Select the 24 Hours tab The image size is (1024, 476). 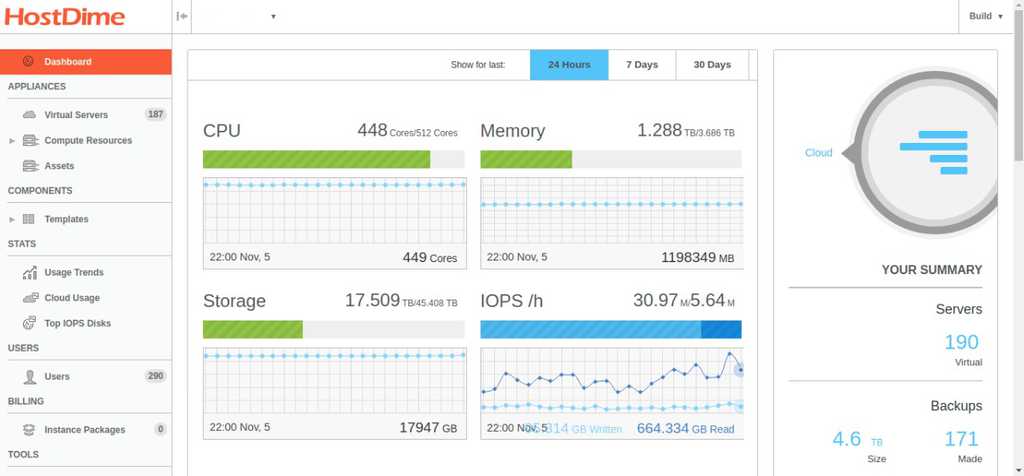click(x=569, y=65)
